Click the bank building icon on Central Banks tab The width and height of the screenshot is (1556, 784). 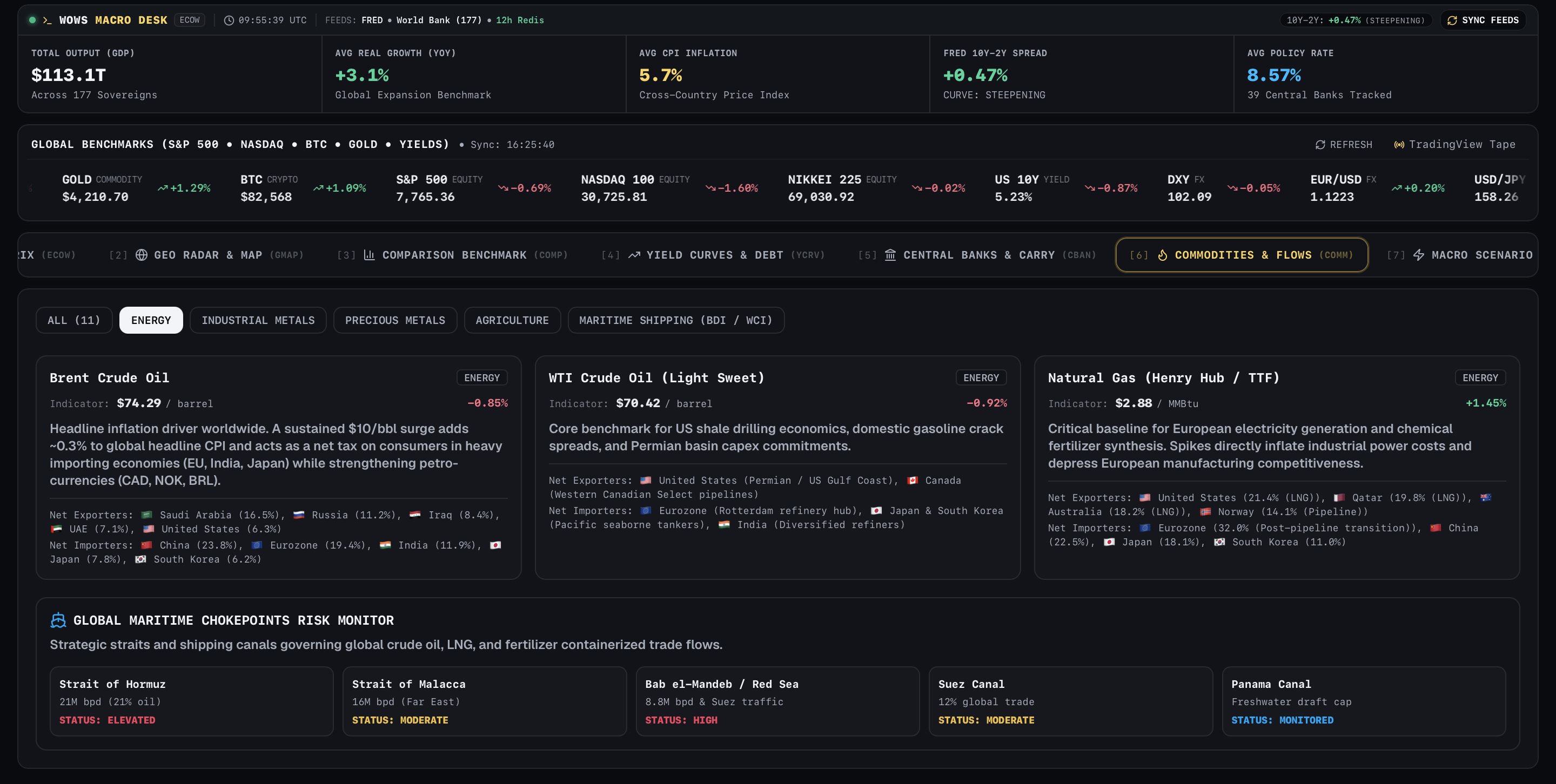(x=890, y=255)
